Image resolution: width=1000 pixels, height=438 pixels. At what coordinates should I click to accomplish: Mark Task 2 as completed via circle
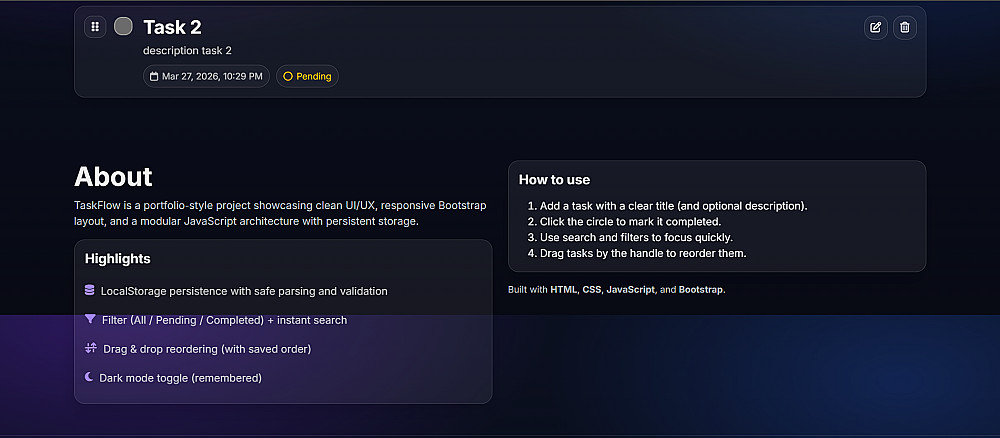123,26
